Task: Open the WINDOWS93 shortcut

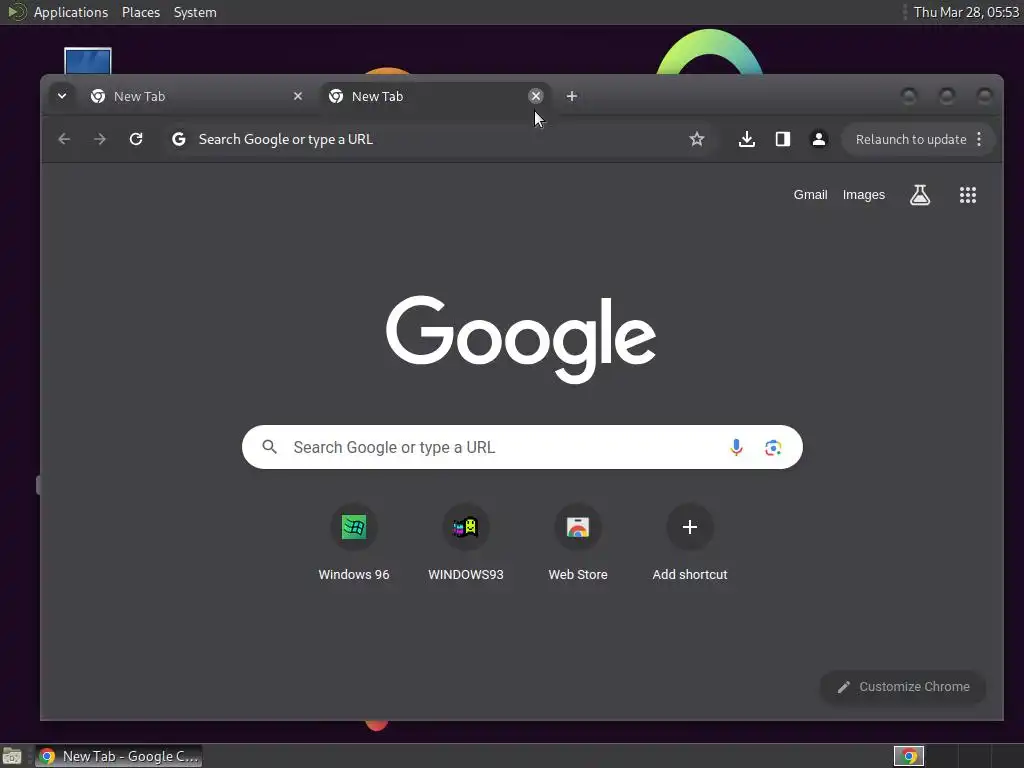Action: click(x=466, y=543)
